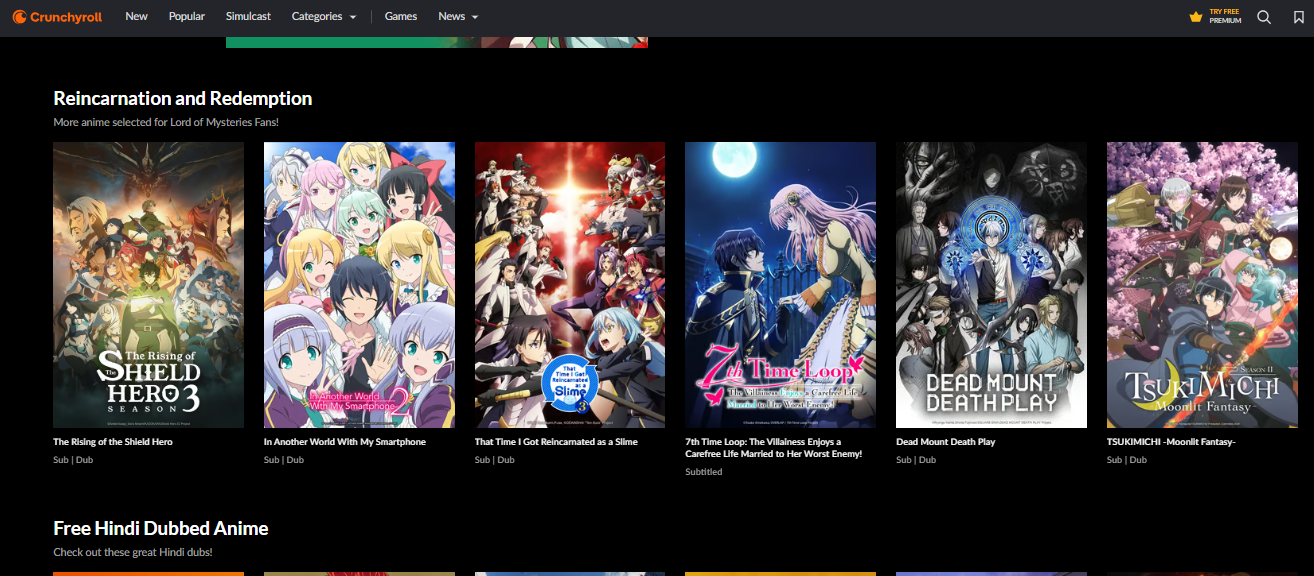Expand the News dropdown
Screen dimensions: 1314x576
pos(458,16)
